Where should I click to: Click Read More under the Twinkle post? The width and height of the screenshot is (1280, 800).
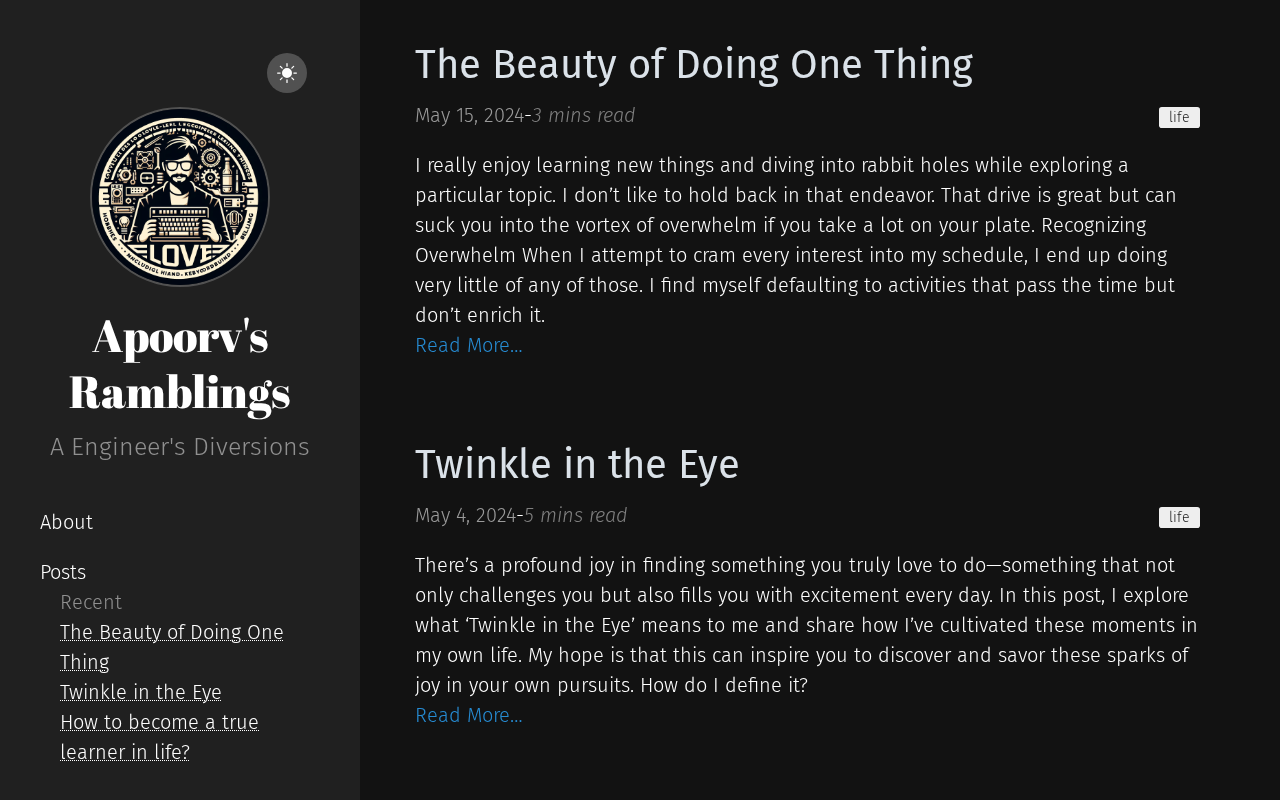point(469,715)
